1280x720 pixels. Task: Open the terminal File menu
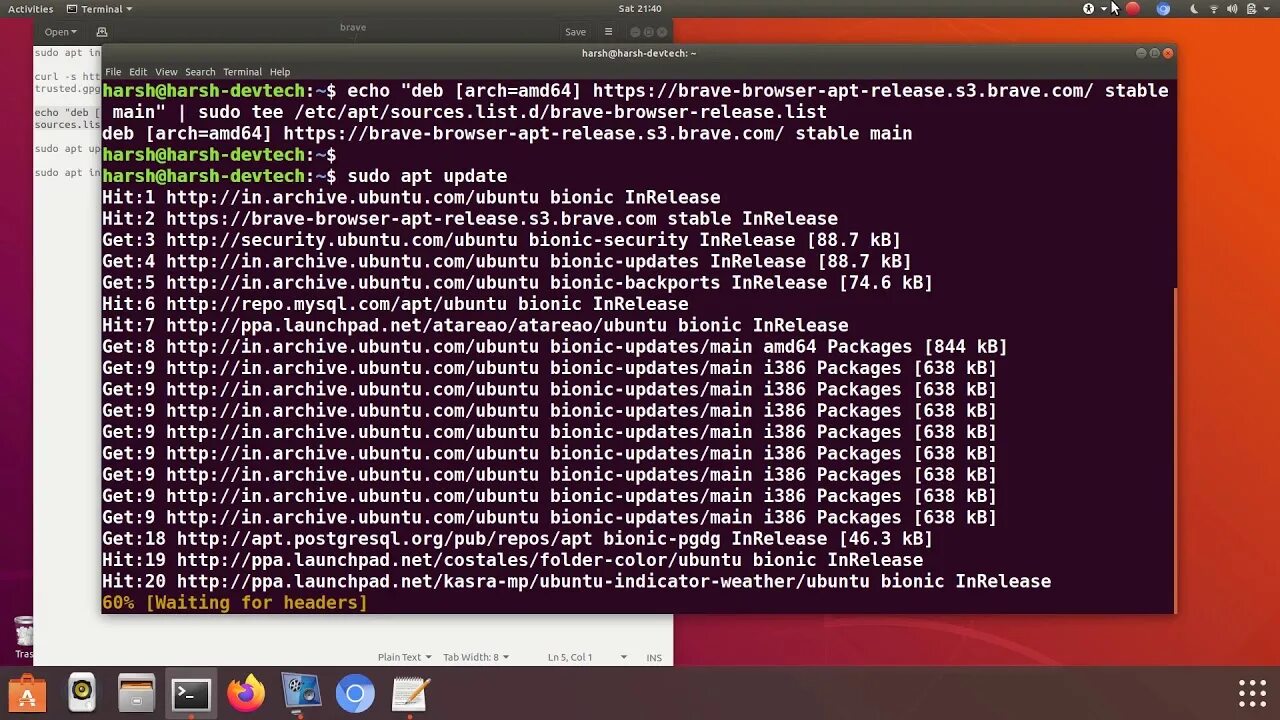[113, 72]
